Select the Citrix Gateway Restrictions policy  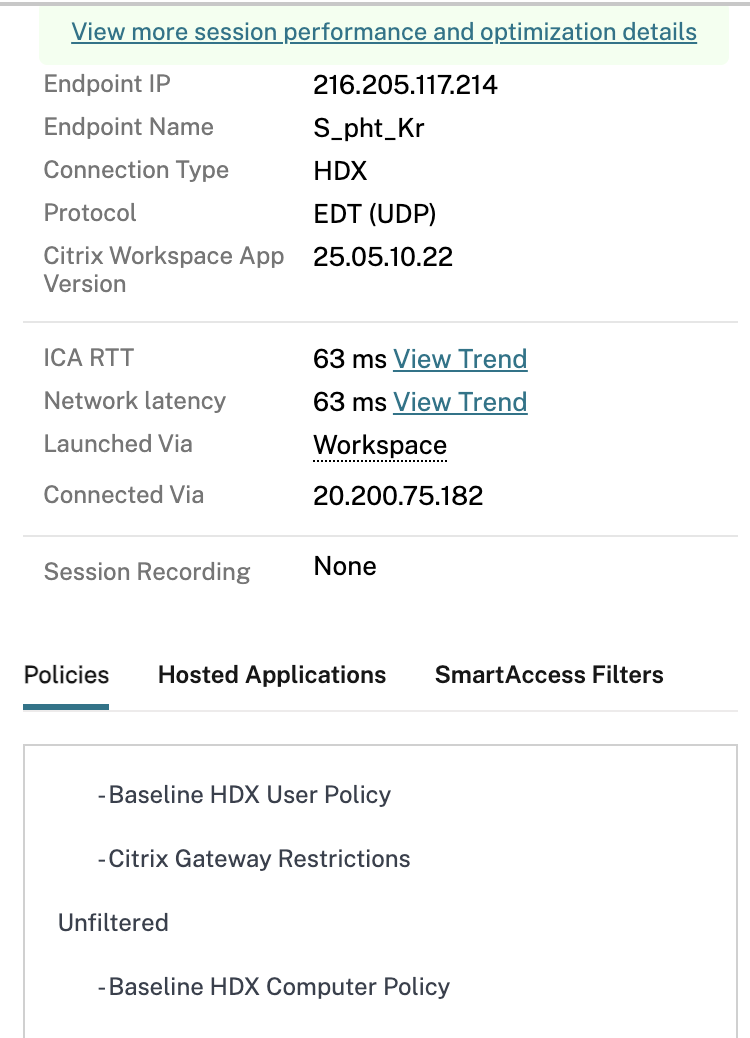pos(259,859)
